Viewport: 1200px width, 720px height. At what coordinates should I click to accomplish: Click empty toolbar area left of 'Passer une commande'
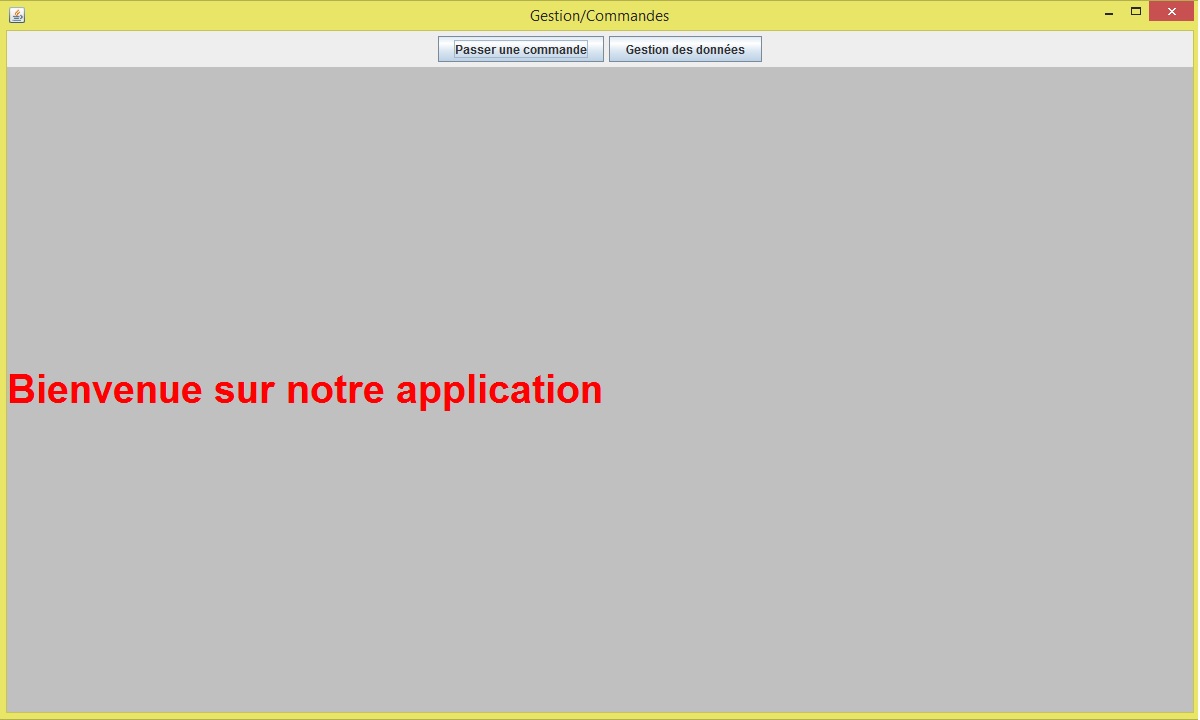(220, 49)
